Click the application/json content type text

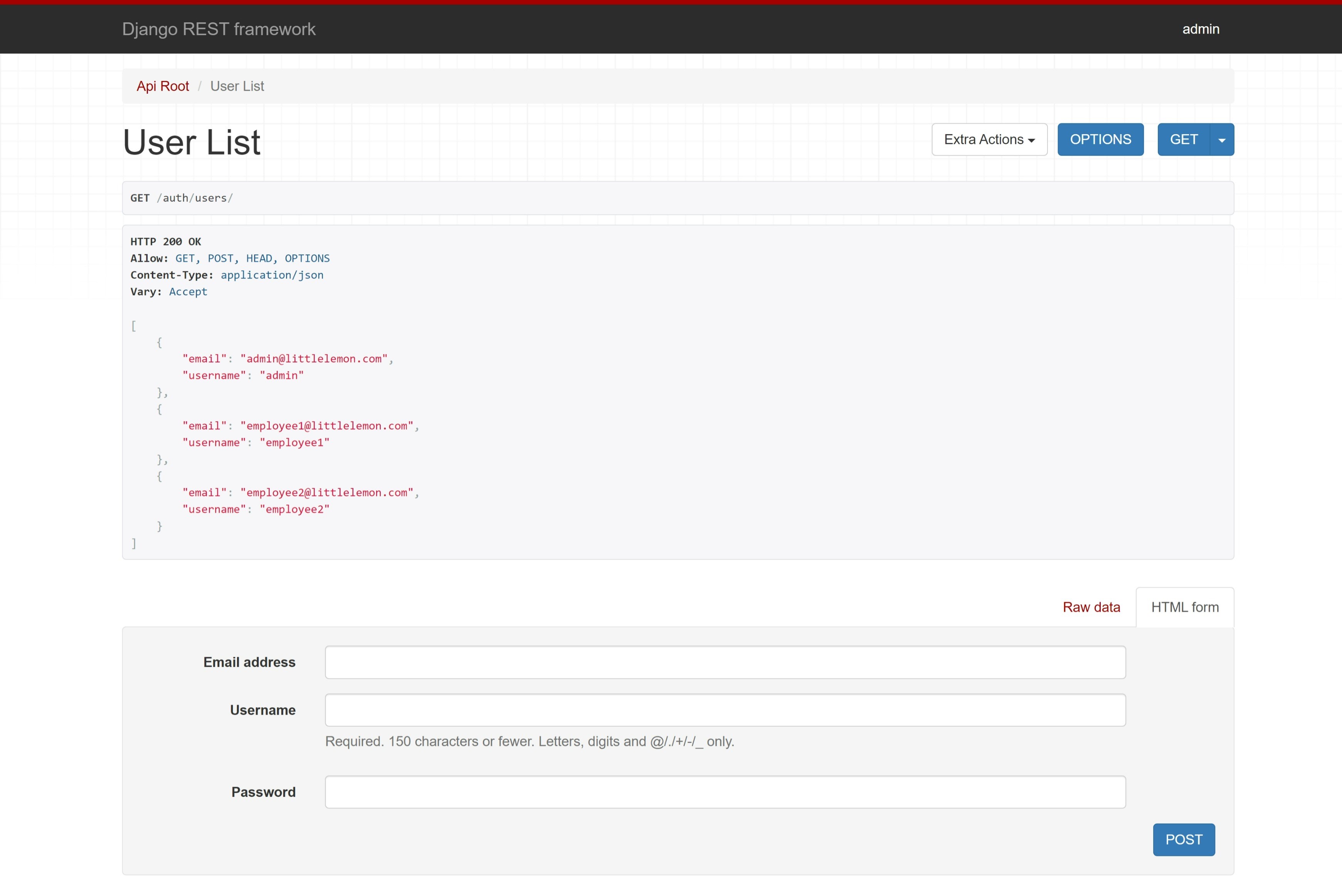click(x=272, y=275)
